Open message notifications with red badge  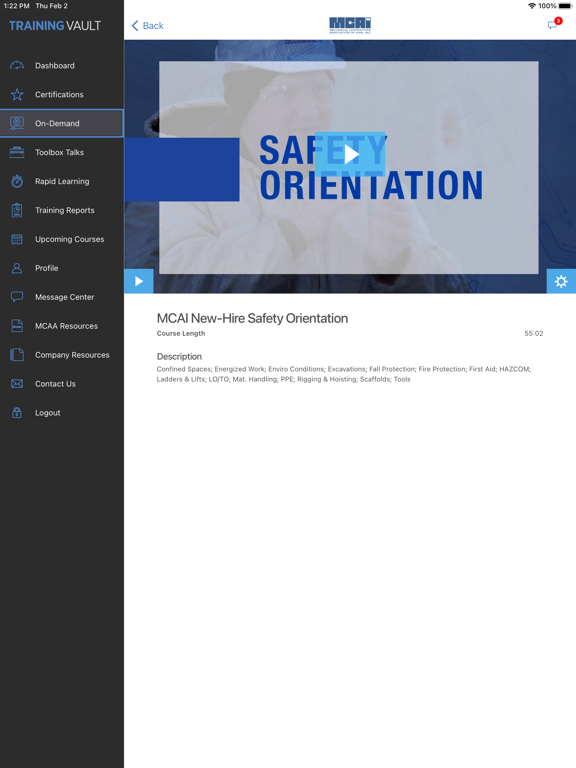coord(554,24)
